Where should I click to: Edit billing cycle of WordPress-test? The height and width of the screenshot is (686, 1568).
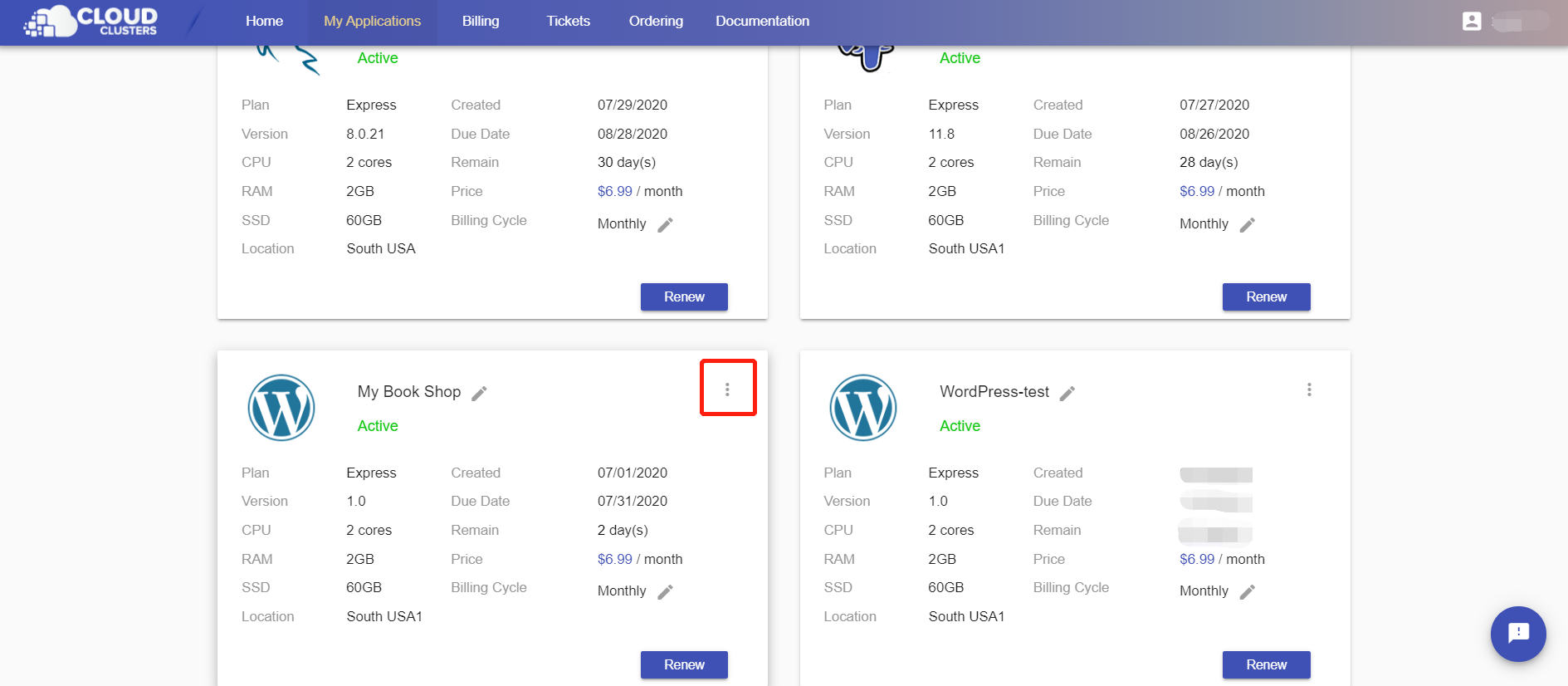[x=1247, y=592]
